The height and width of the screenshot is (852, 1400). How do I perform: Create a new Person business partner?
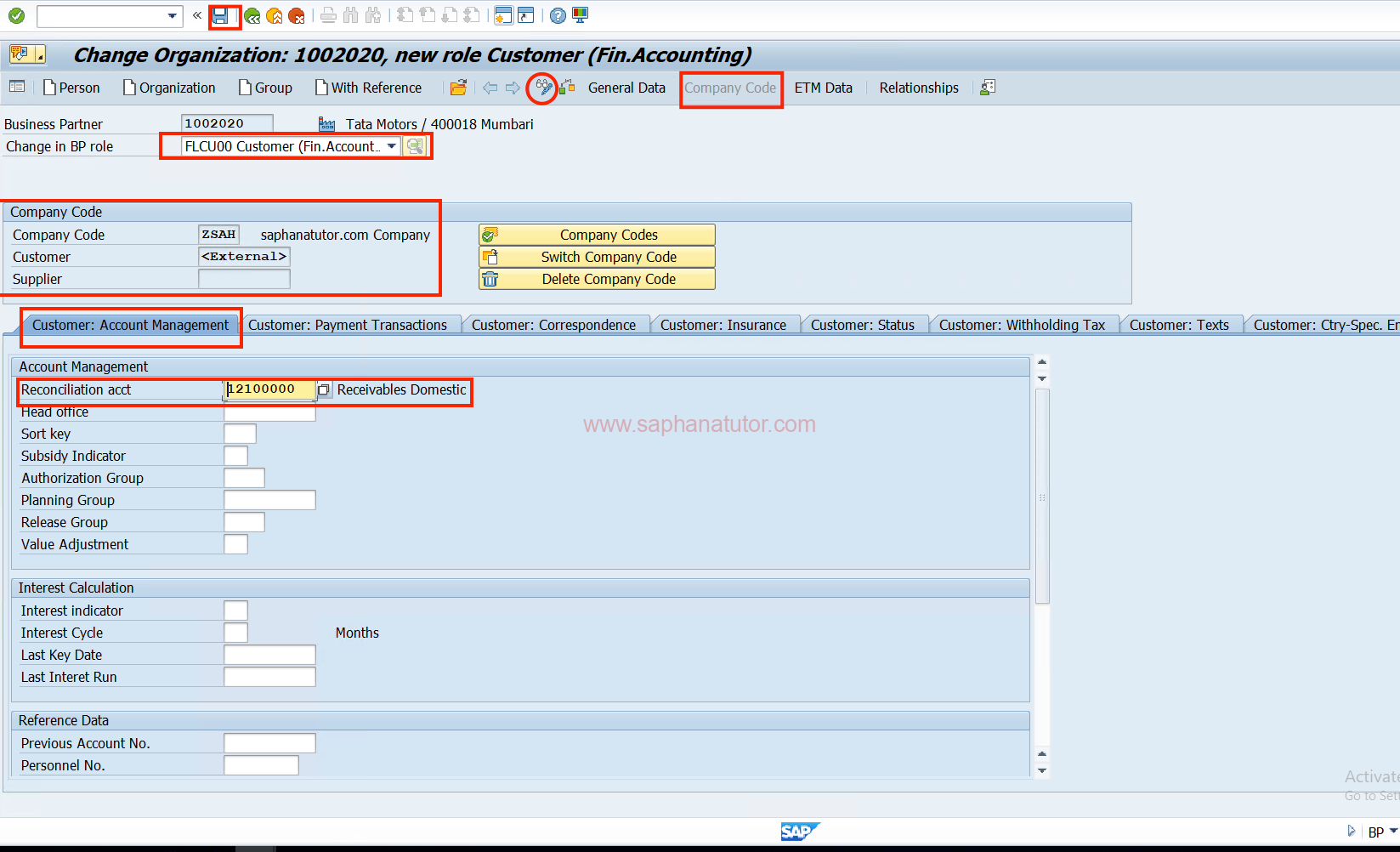tap(71, 88)
